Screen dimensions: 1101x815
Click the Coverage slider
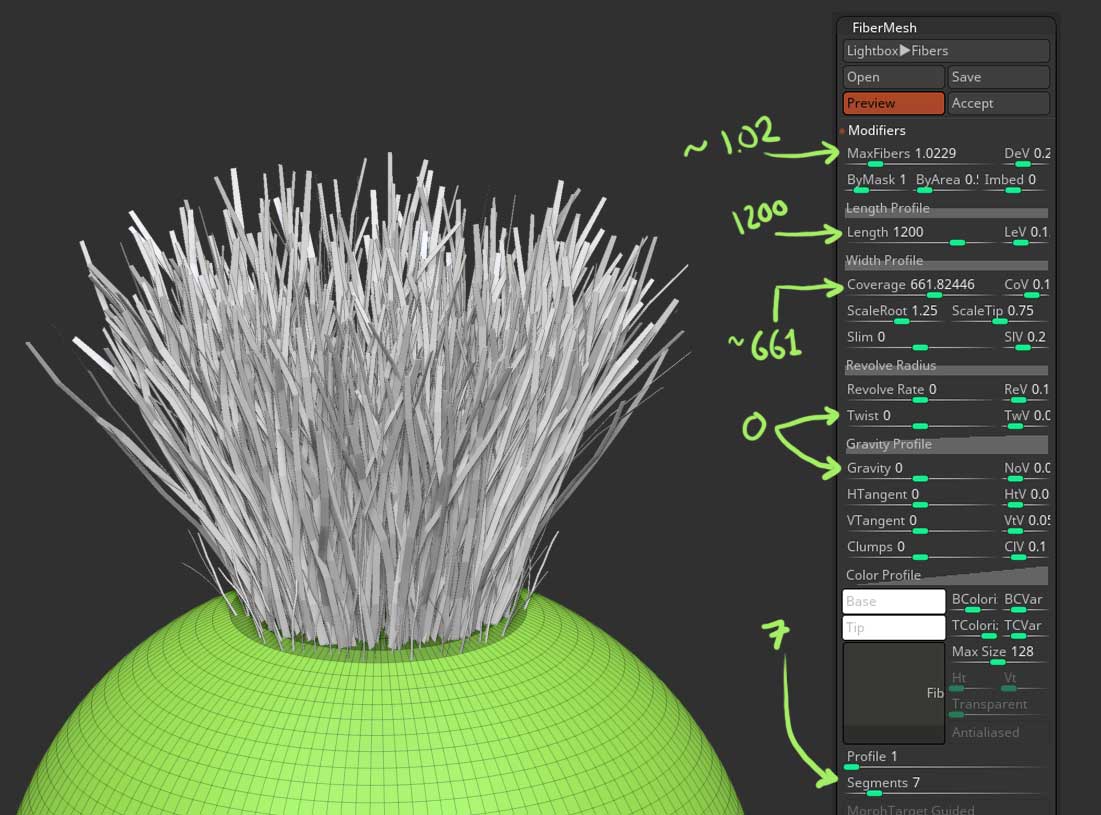(x=920, y=287)
